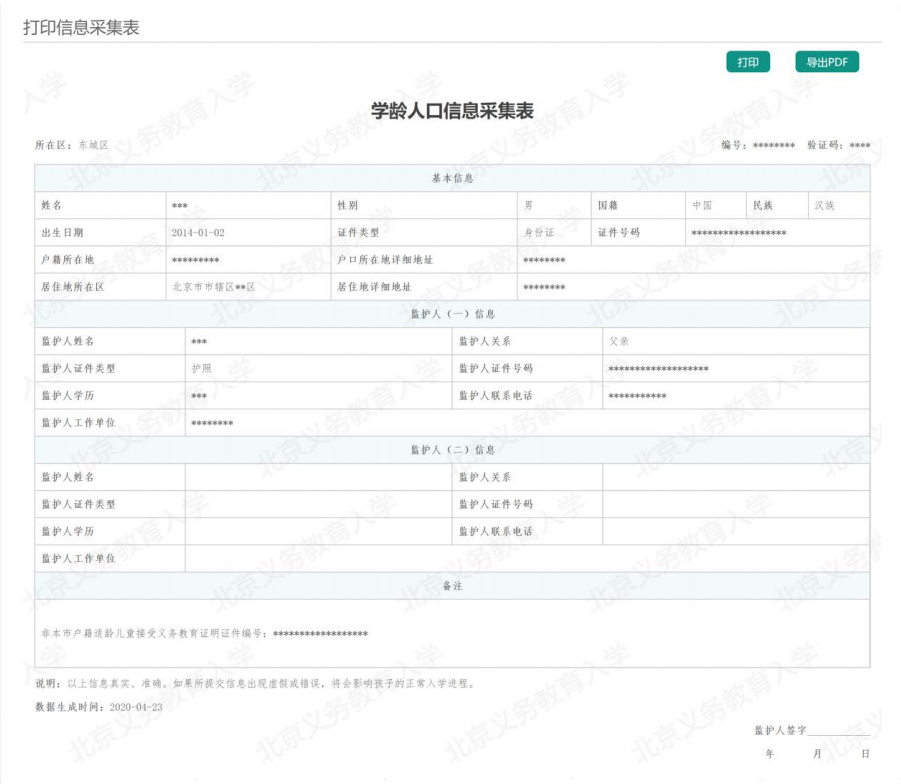
Task: Click the guardian relationship value 父亲
Action: pos(619,342)
